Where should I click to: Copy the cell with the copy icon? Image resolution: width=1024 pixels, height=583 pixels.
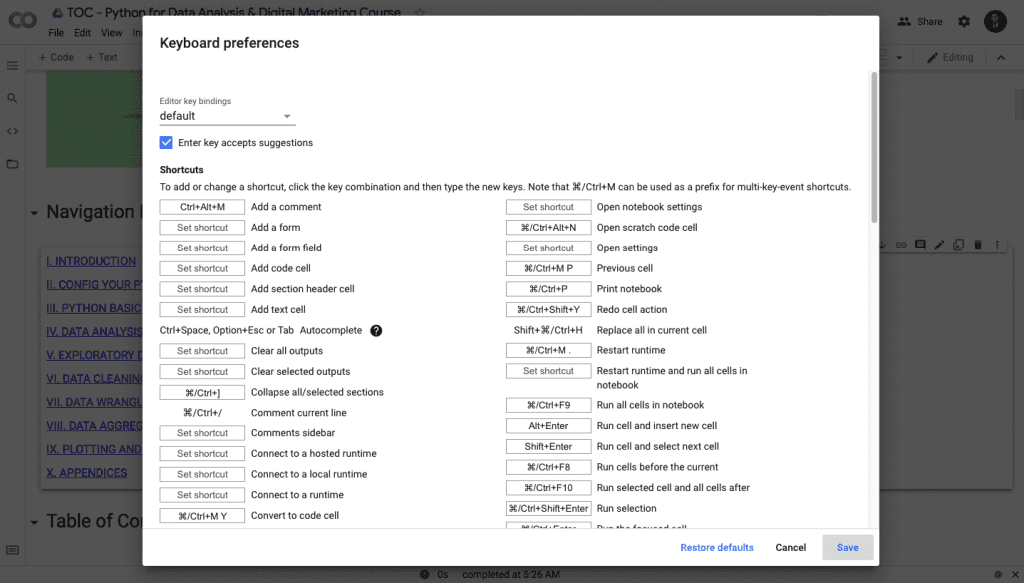point(958,244)
